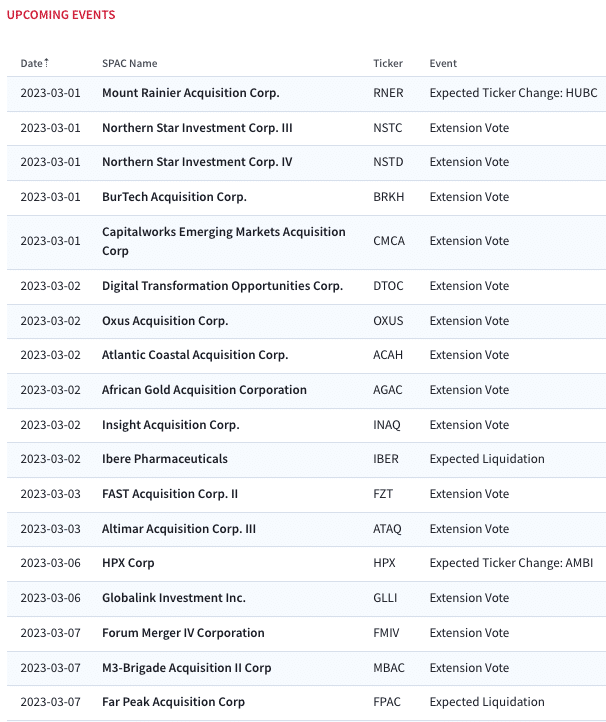Select Oxus Acquisition Corp.

tap(165, 321)
